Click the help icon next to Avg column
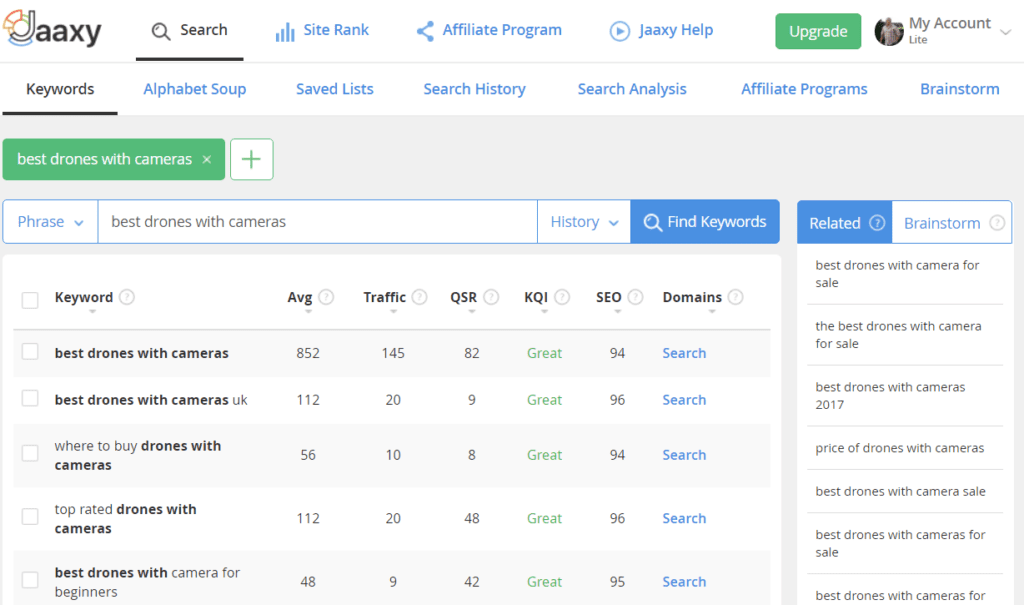 [x=326, y=297]
